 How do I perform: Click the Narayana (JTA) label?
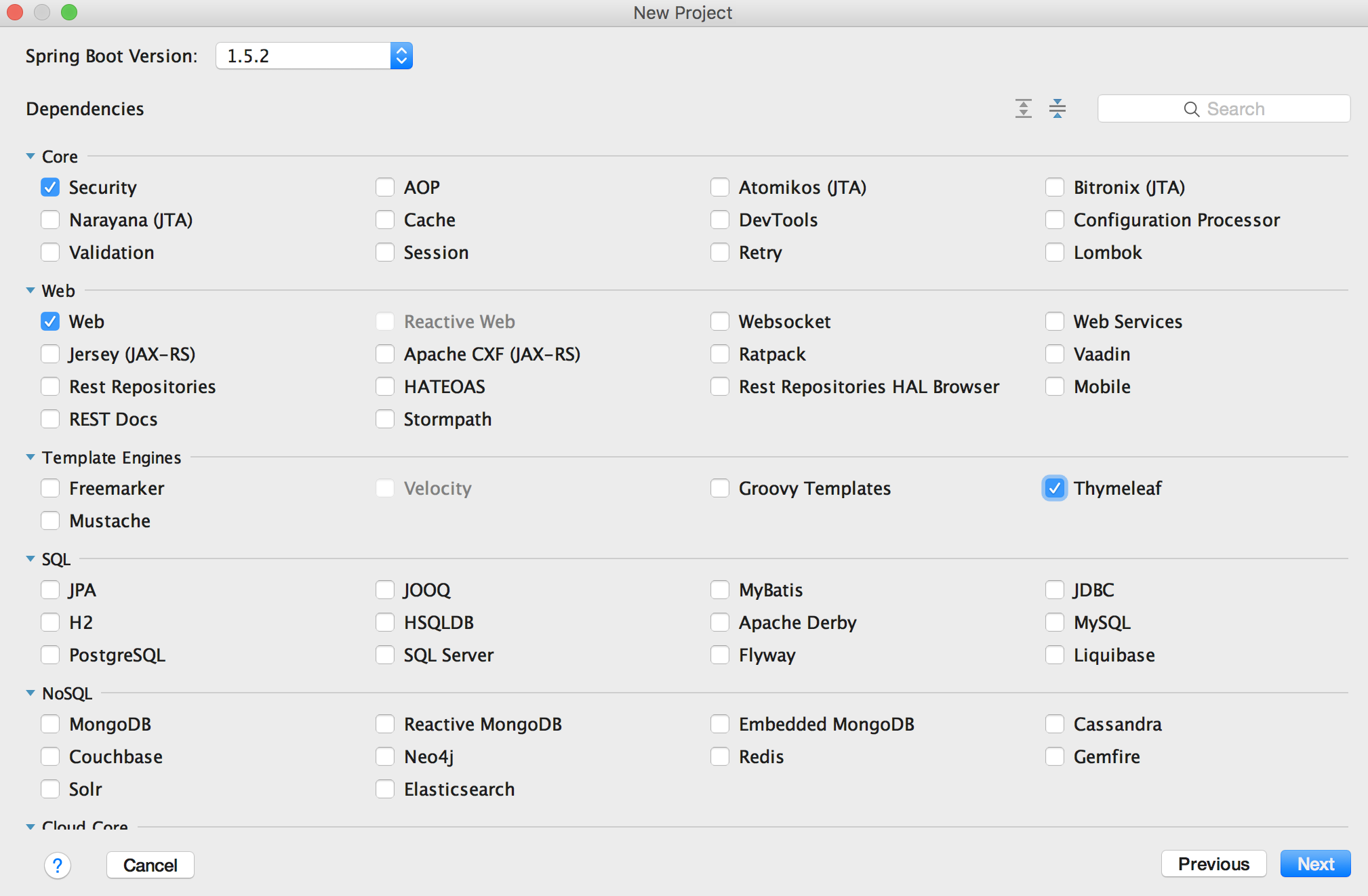pyautogui.click(x=131, y=220)
